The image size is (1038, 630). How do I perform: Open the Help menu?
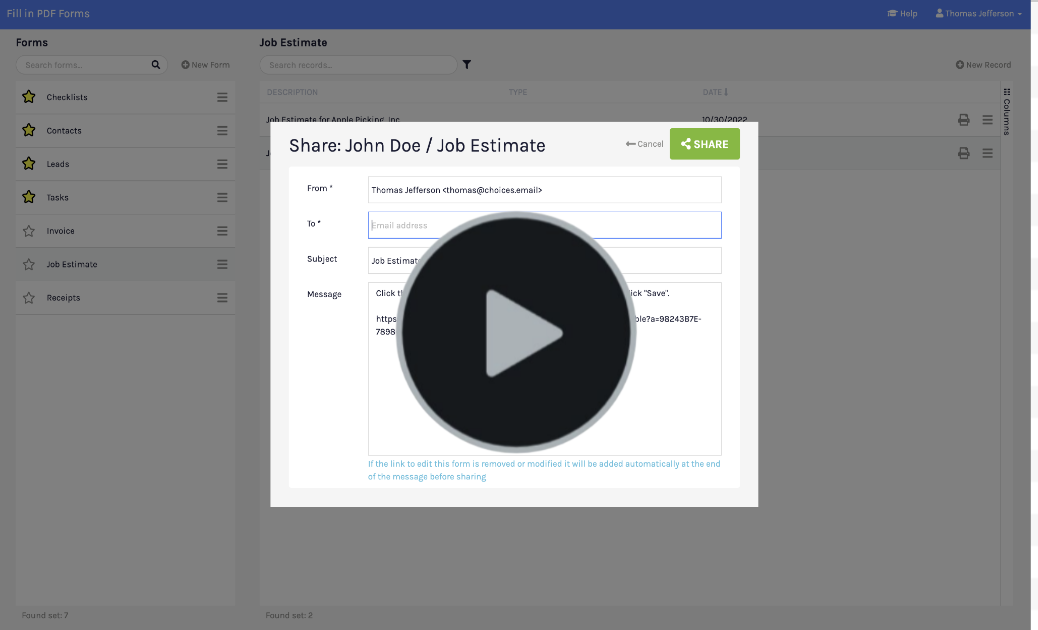point(902,14)
